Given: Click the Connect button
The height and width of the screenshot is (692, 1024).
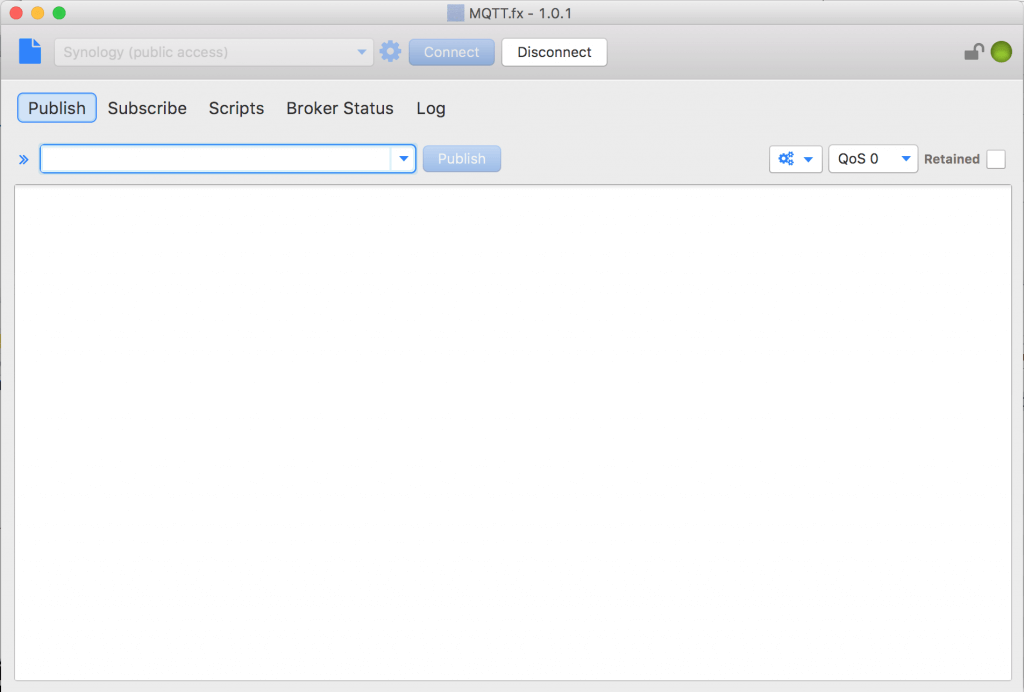Looking at the screenshot, I should [x=451, y=52].
